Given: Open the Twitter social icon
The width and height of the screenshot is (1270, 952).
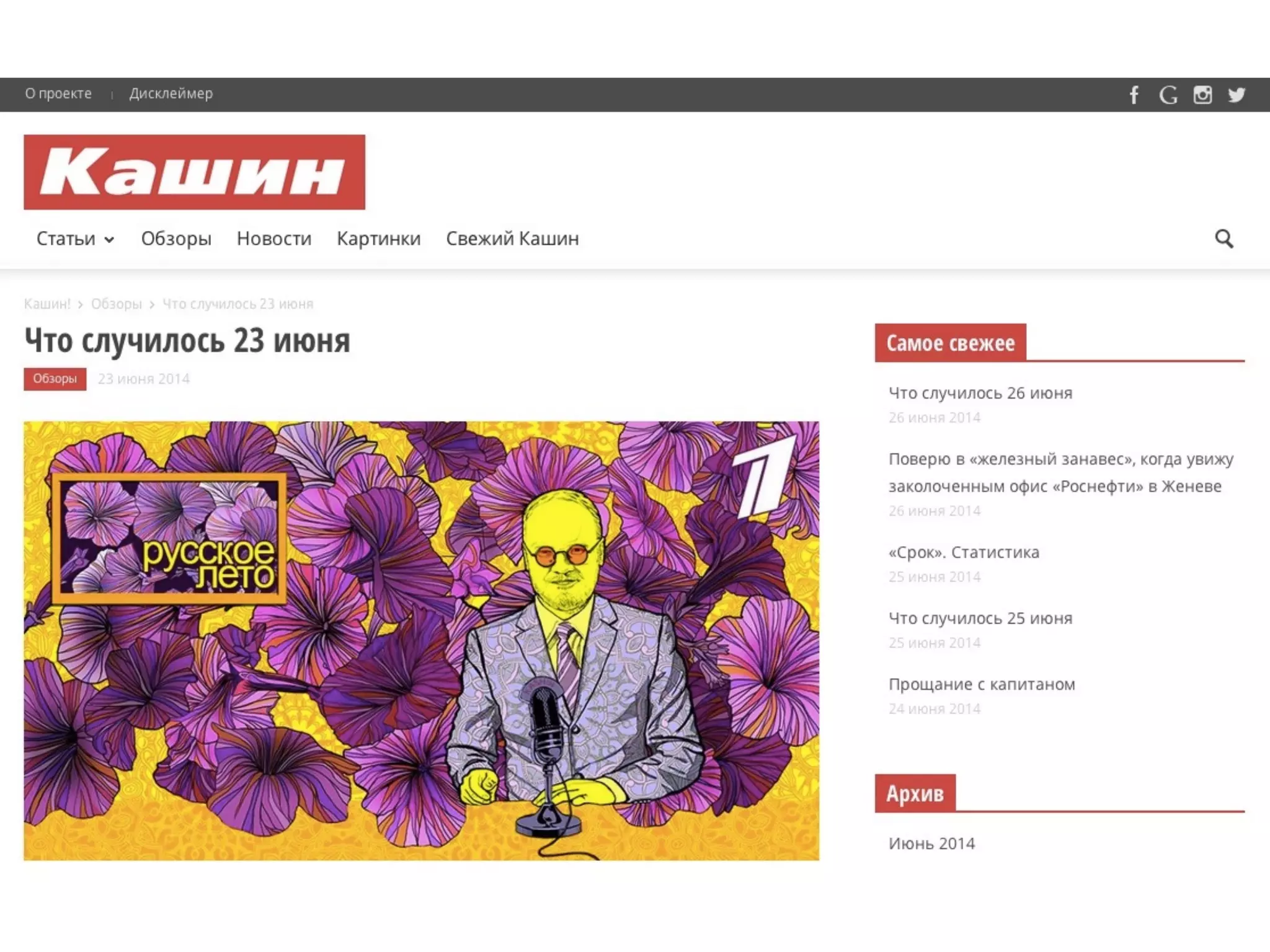Looking at the screenshot, I should pos(1237,95).
